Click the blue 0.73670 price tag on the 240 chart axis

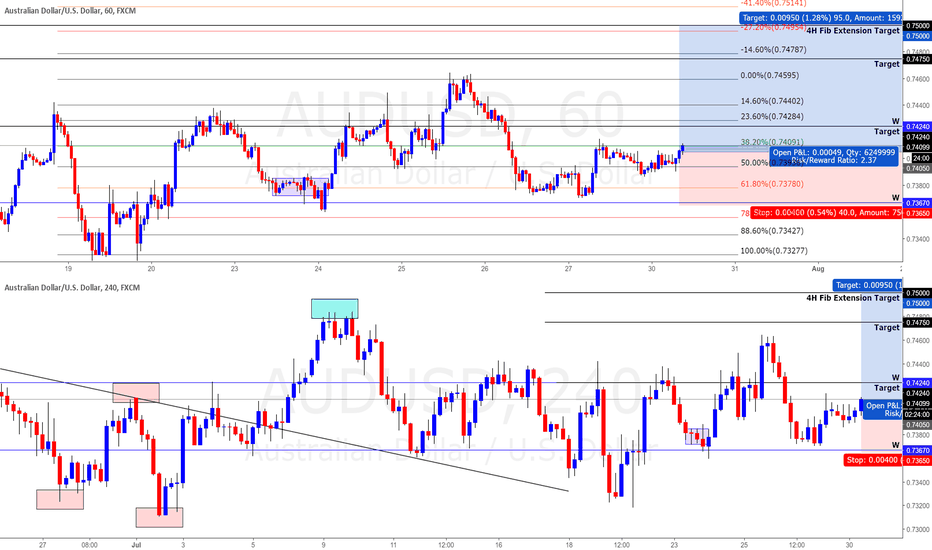coord(917,451)
